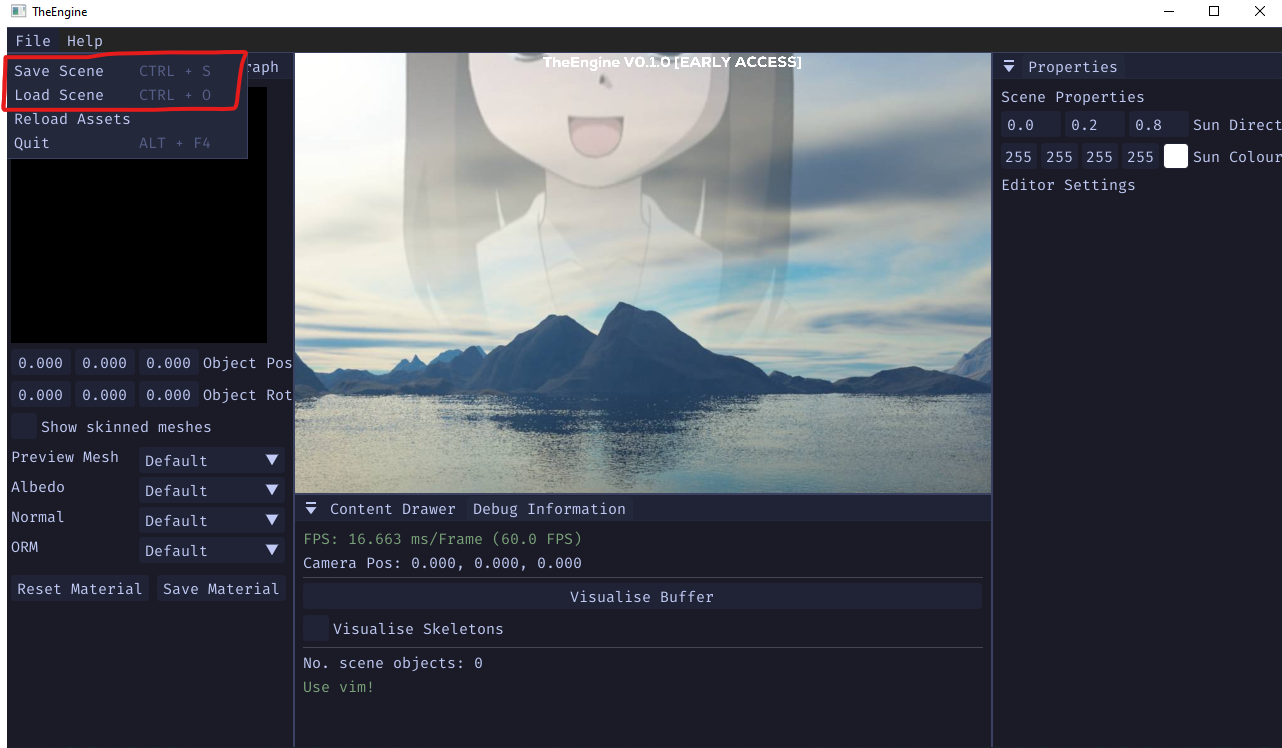Click the green Use vim! text

(339, 687)
